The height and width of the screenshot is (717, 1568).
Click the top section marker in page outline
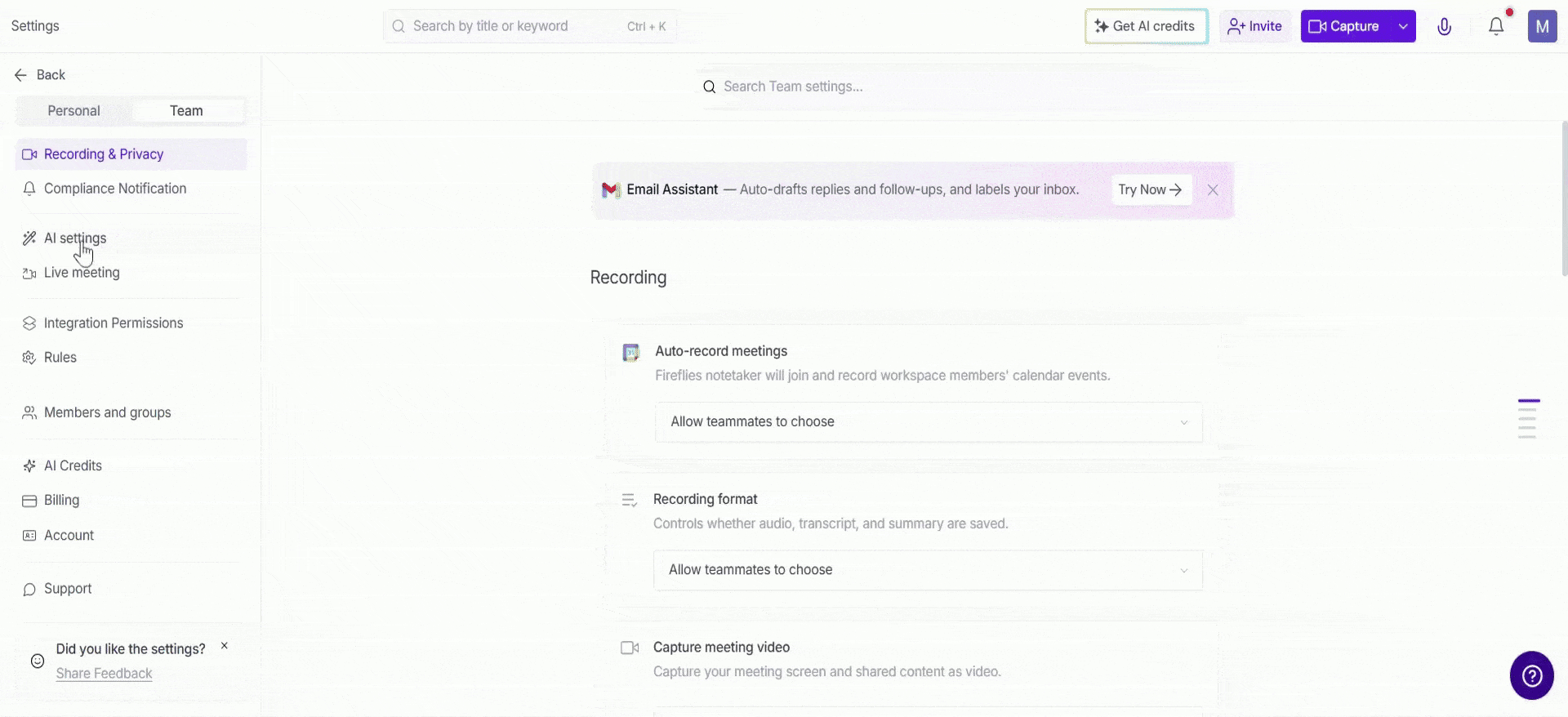[1529, 400]
